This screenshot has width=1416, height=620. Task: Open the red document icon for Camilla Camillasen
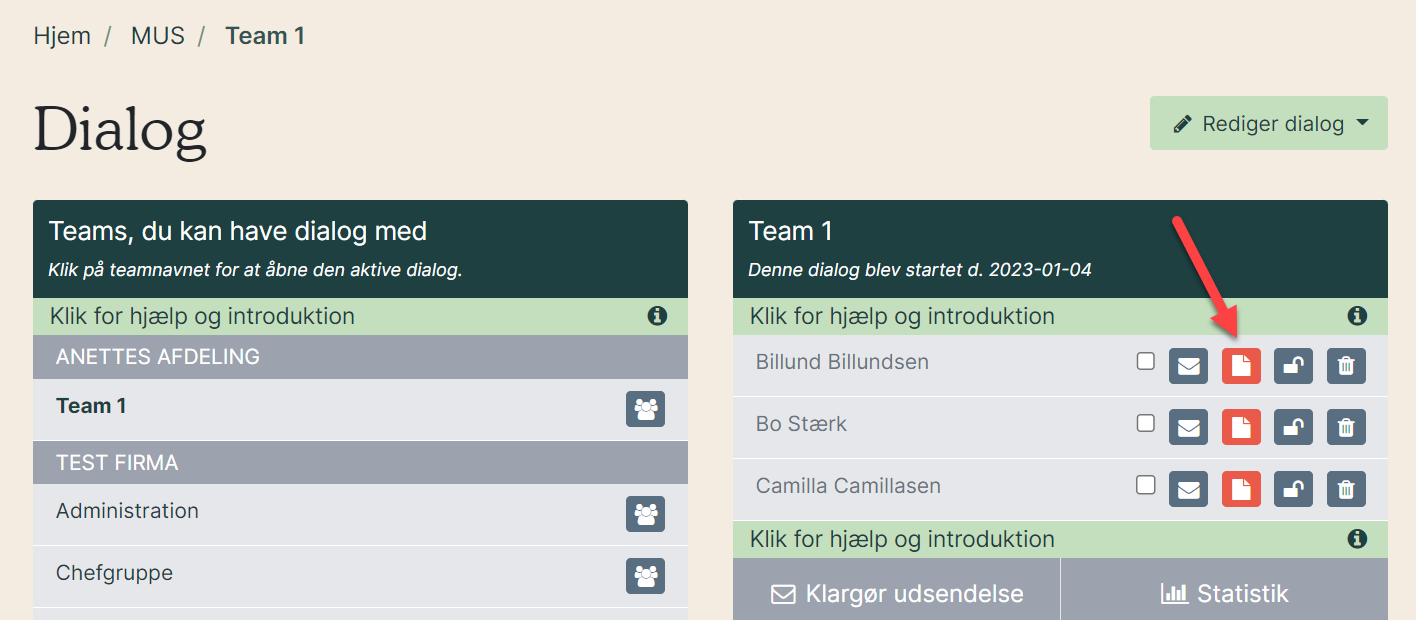(x=1241, y=490)
